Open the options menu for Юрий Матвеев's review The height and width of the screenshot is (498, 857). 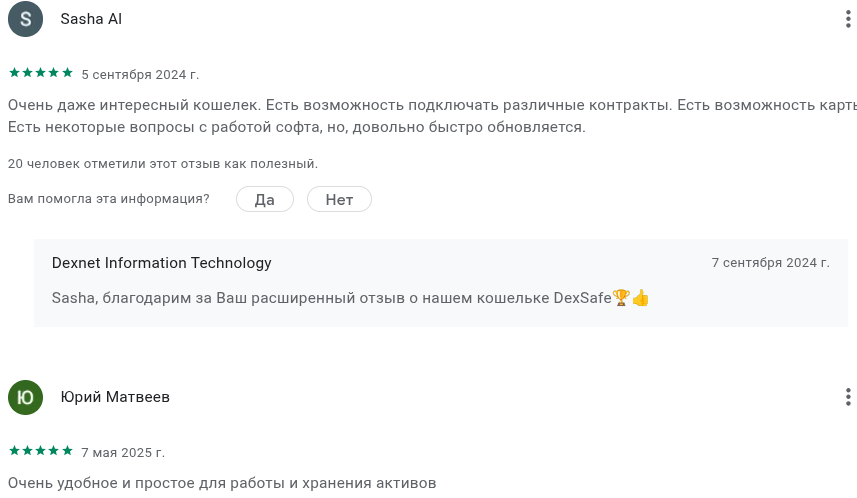[x=847, y=397]
